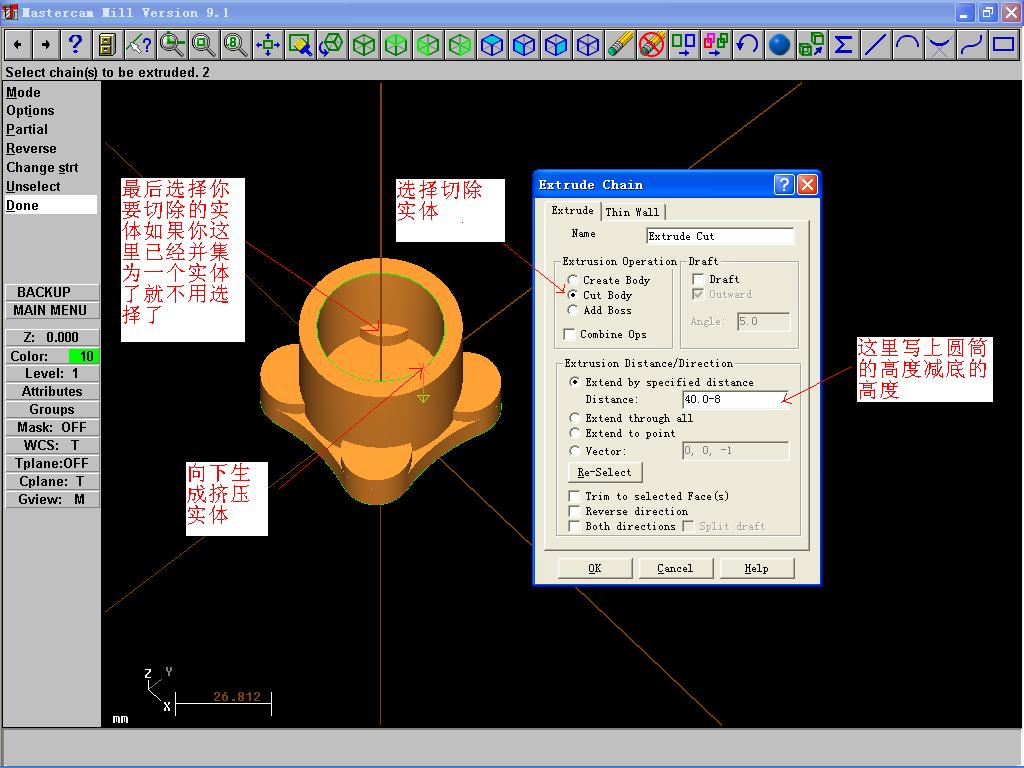This screenshot has width=1024, height=768.
Task: Select the Delete pencil eraser icon
Action: 620,45
